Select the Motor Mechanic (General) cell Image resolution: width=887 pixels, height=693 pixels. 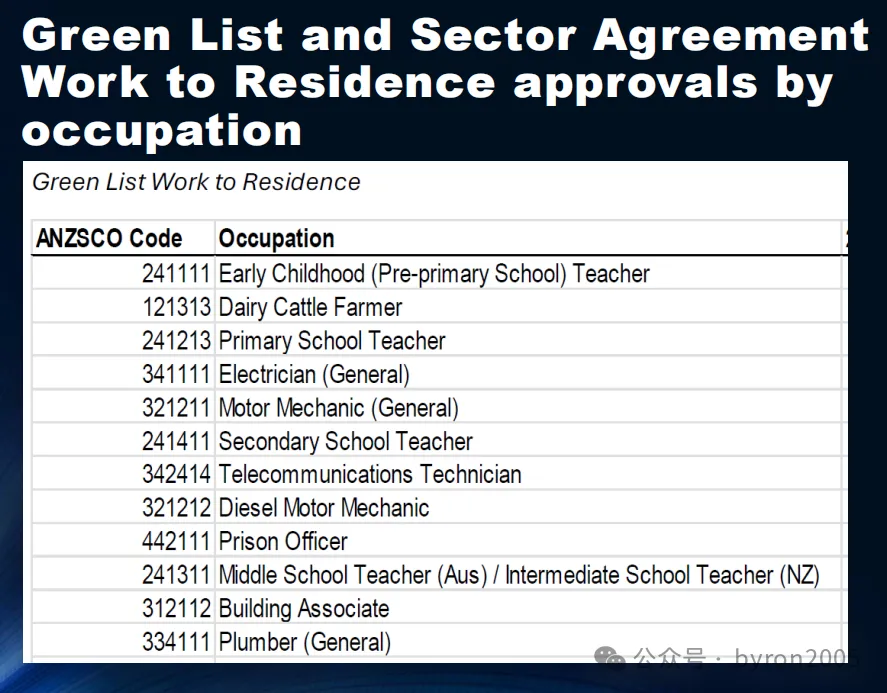pos(338,408)
